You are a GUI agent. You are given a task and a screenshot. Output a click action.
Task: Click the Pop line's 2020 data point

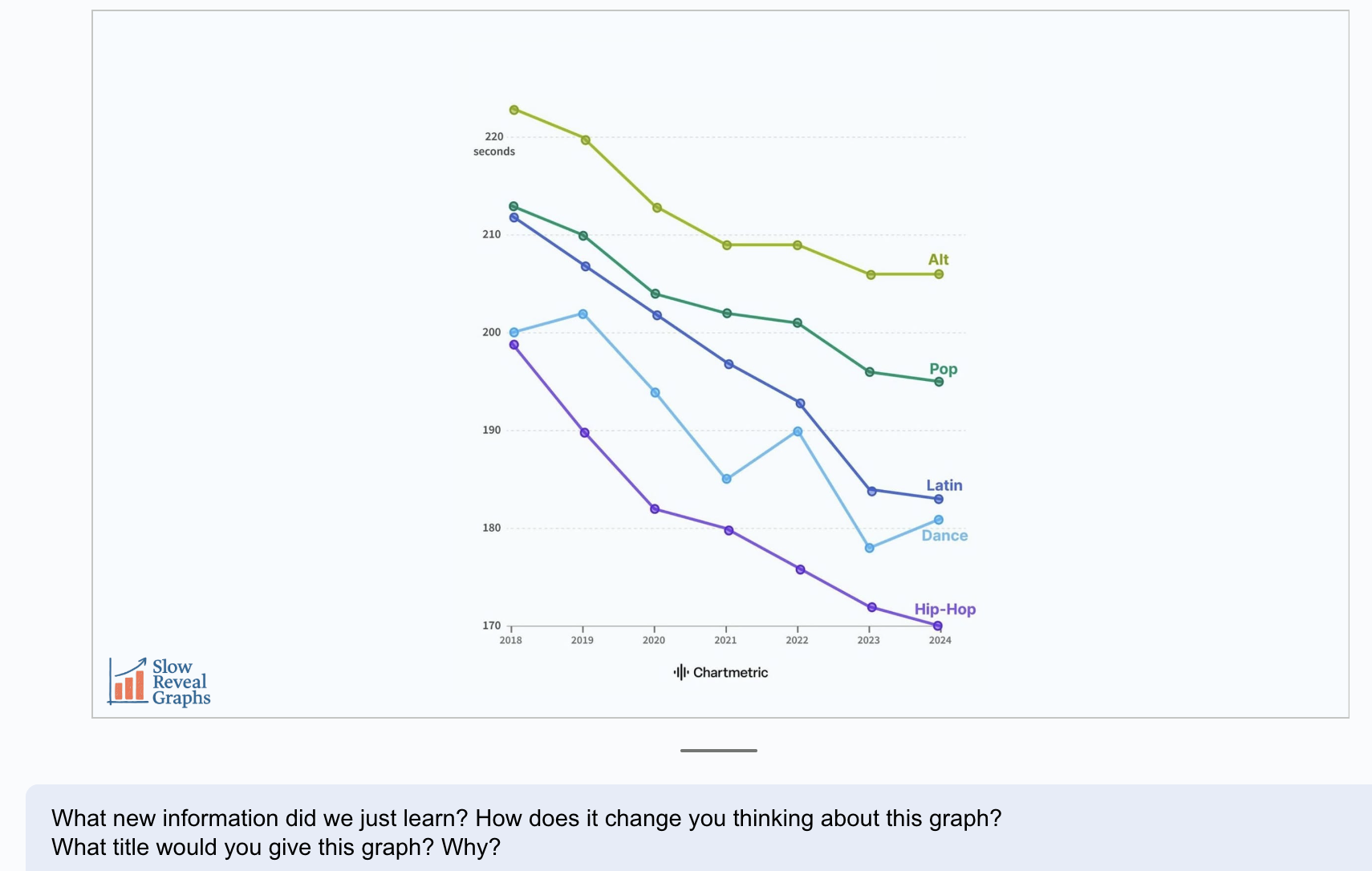(656, 294)
